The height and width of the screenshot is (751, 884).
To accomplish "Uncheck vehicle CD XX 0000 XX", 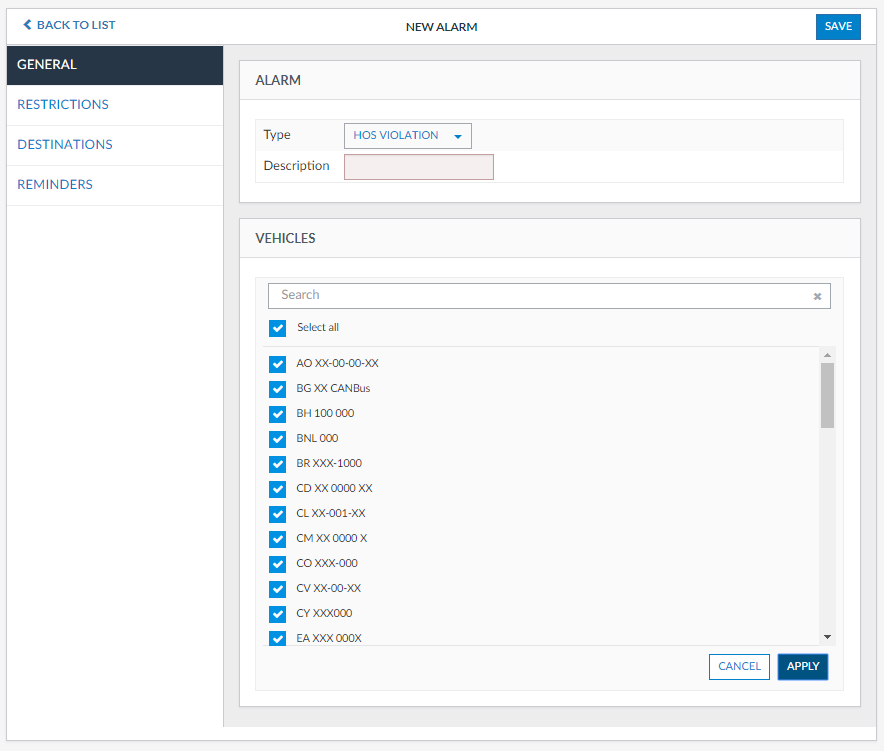I will [x=278, y=489].
